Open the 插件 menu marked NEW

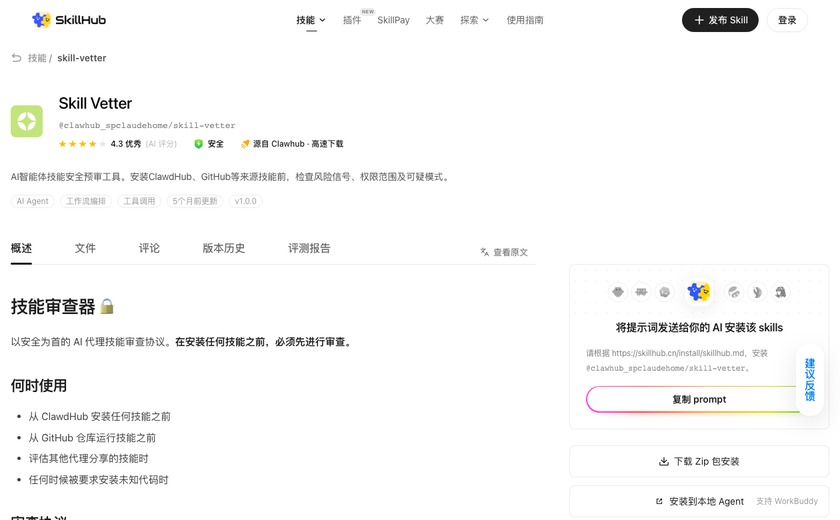[352, 20]
